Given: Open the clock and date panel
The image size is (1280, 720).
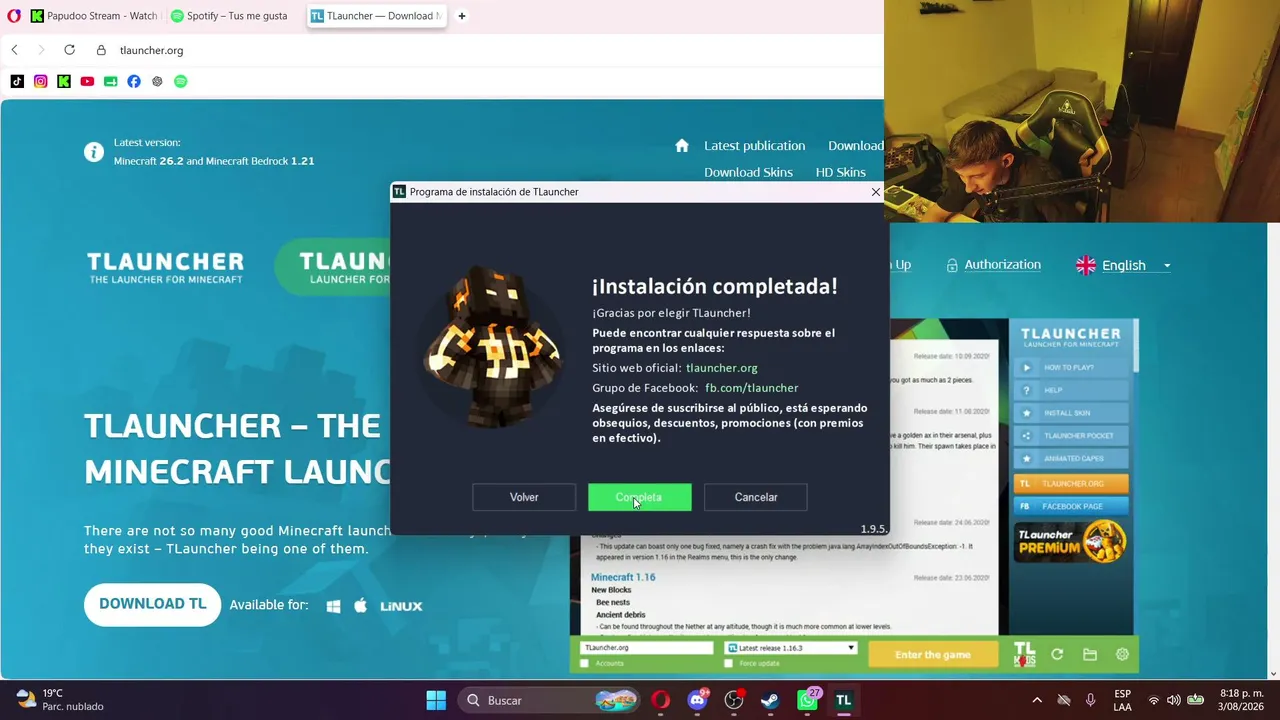Looking at the screenshot, I should 1242,700.
